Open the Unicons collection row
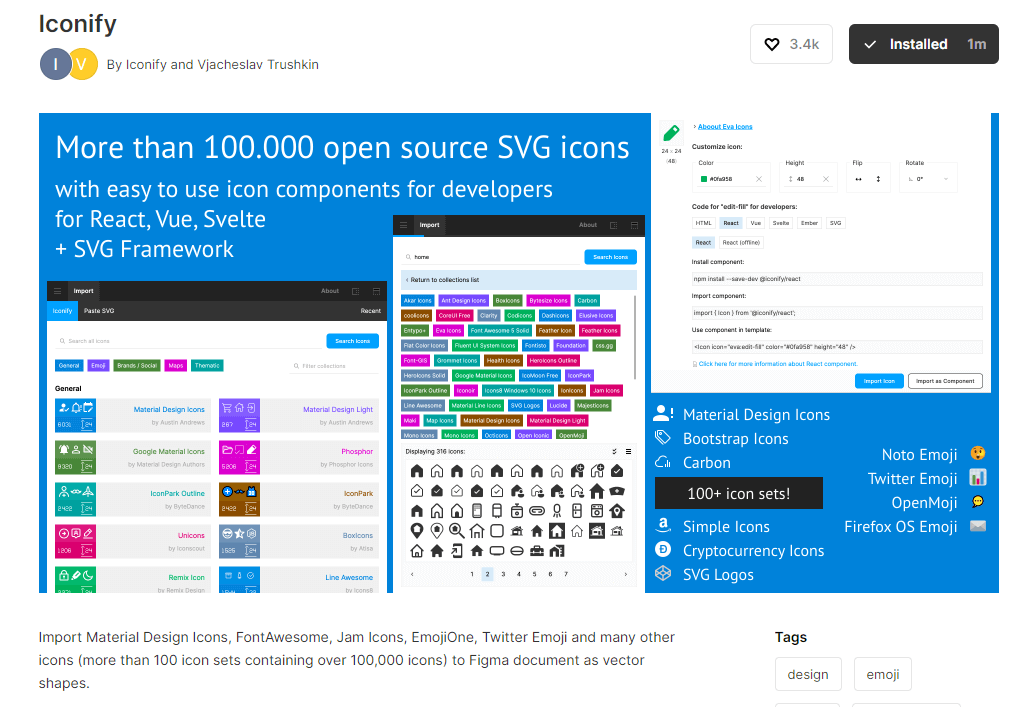Screen dimensions: 1029x707 coord(133,542)
